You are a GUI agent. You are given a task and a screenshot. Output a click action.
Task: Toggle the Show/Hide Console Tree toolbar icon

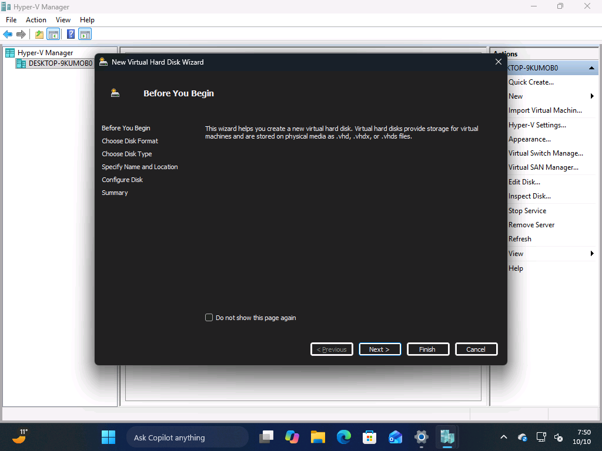53,34
